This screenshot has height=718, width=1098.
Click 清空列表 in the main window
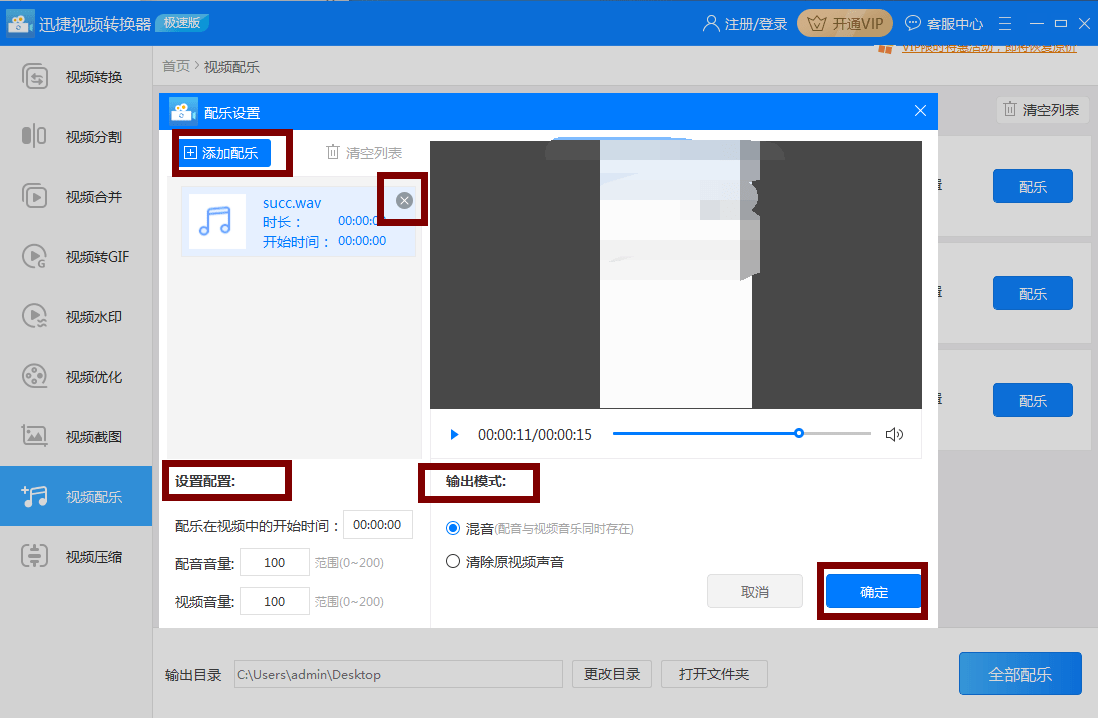pos(1041,109)
